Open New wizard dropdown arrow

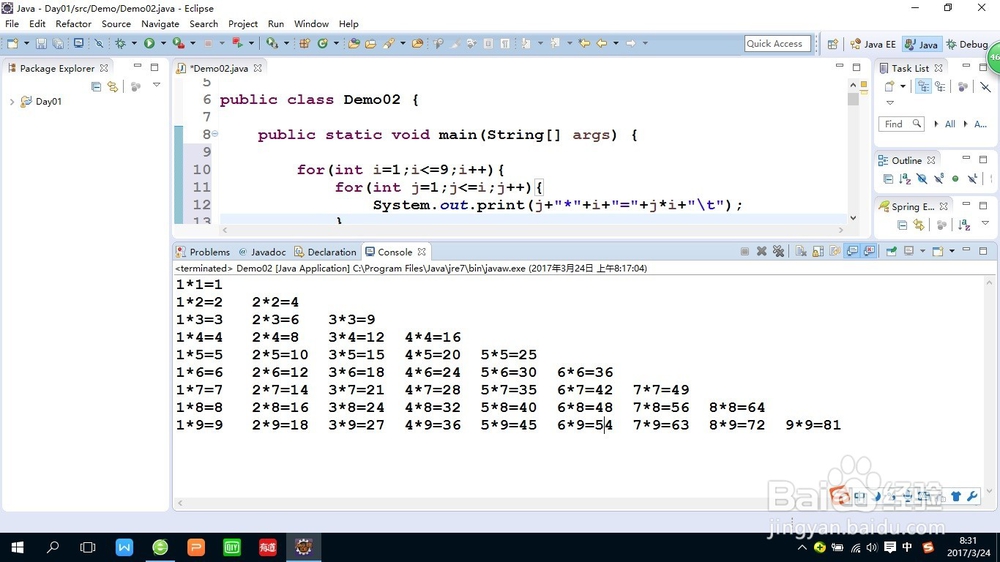coord(26,43)
